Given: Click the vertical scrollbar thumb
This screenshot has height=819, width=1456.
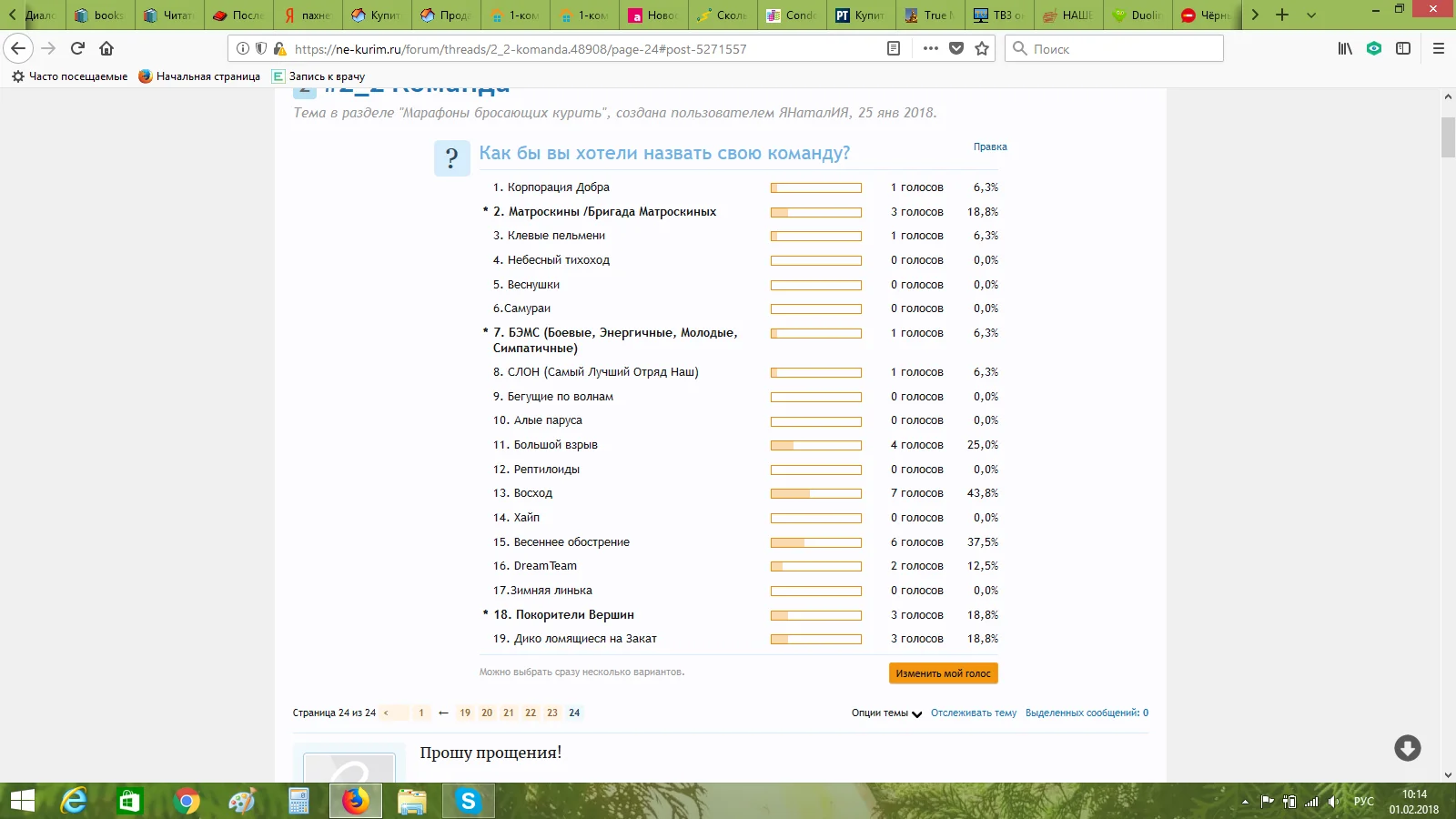Looking at the screenshot, I should (x=1448, y=137).
